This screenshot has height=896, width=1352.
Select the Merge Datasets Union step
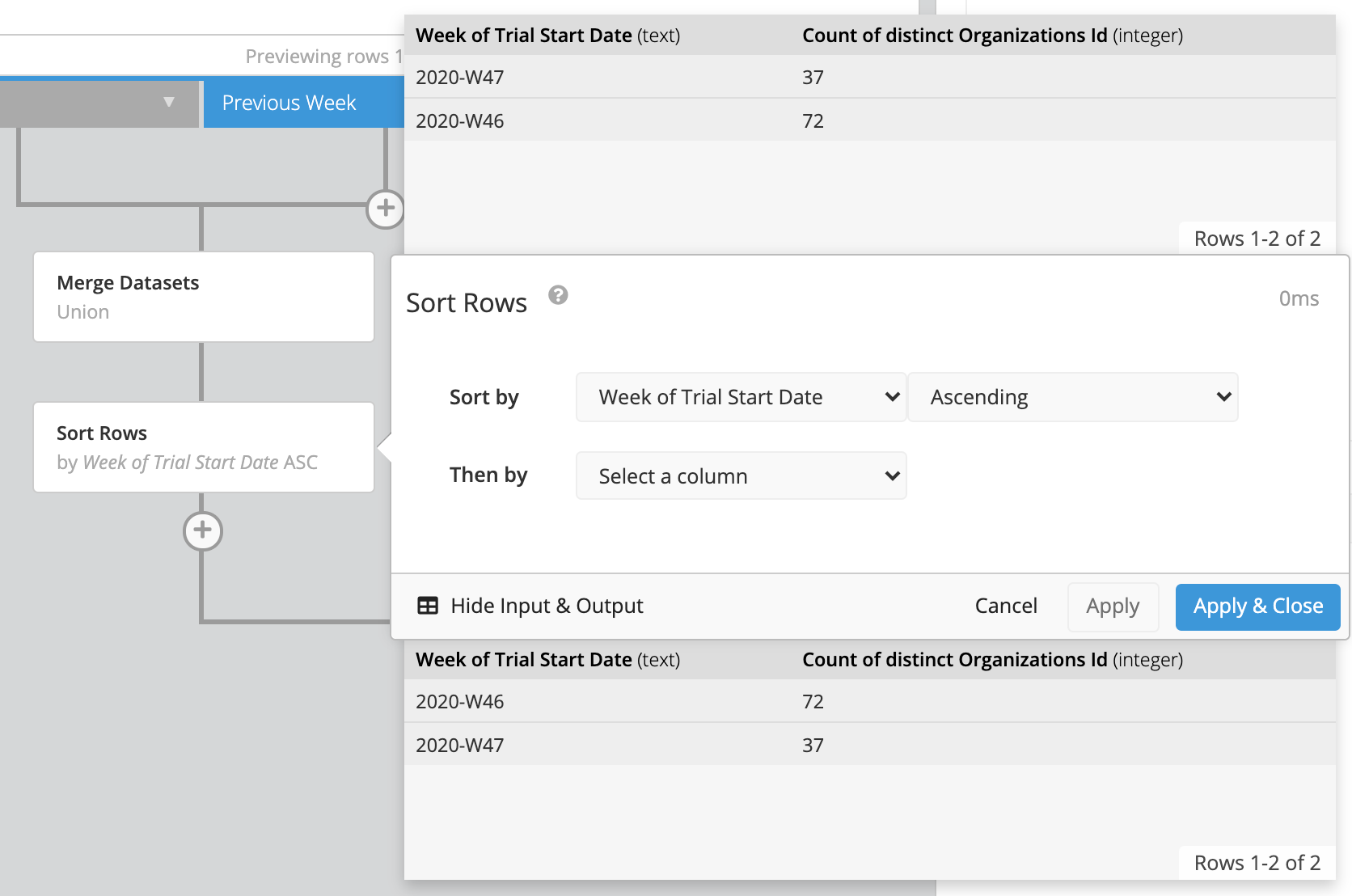[204, 297]
